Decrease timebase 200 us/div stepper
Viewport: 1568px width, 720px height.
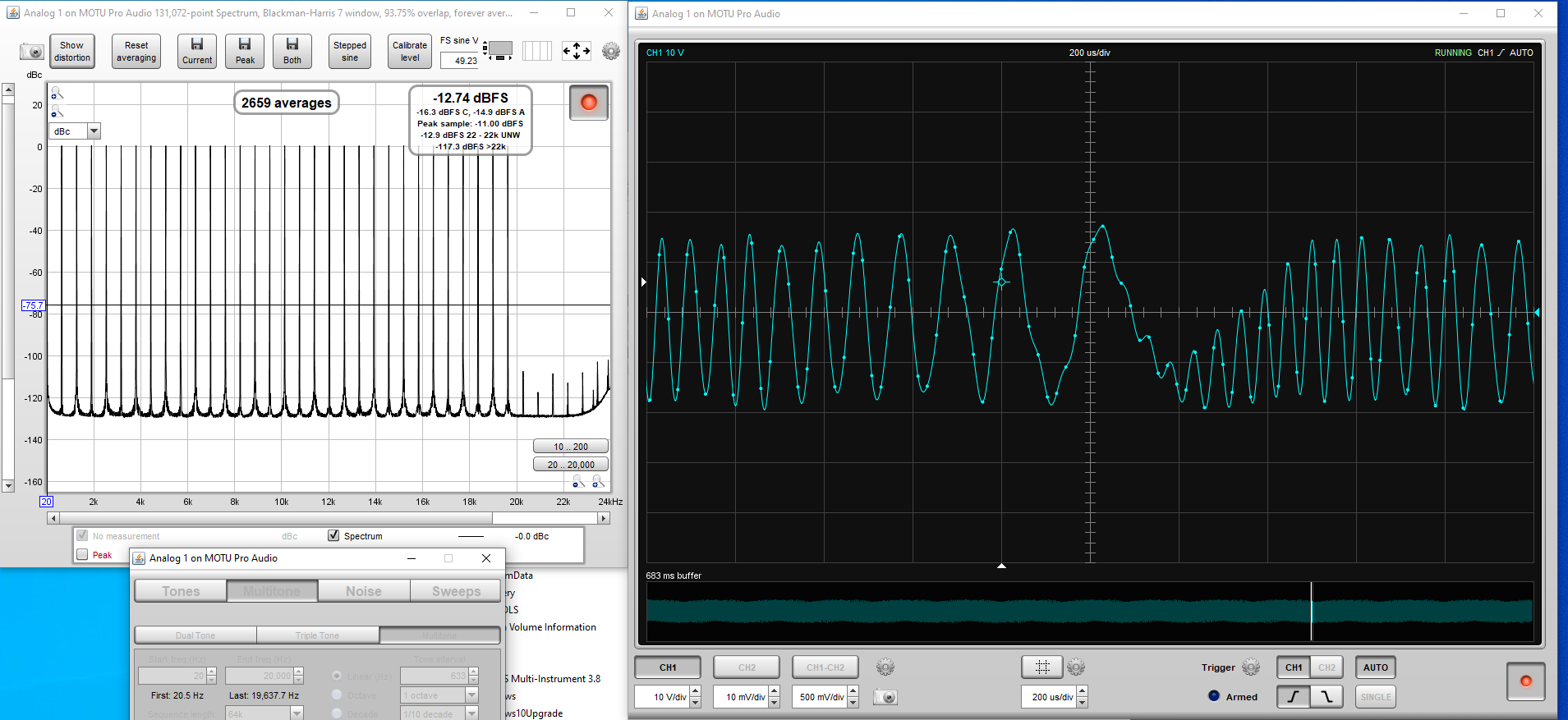click(x=1083, y=702)
